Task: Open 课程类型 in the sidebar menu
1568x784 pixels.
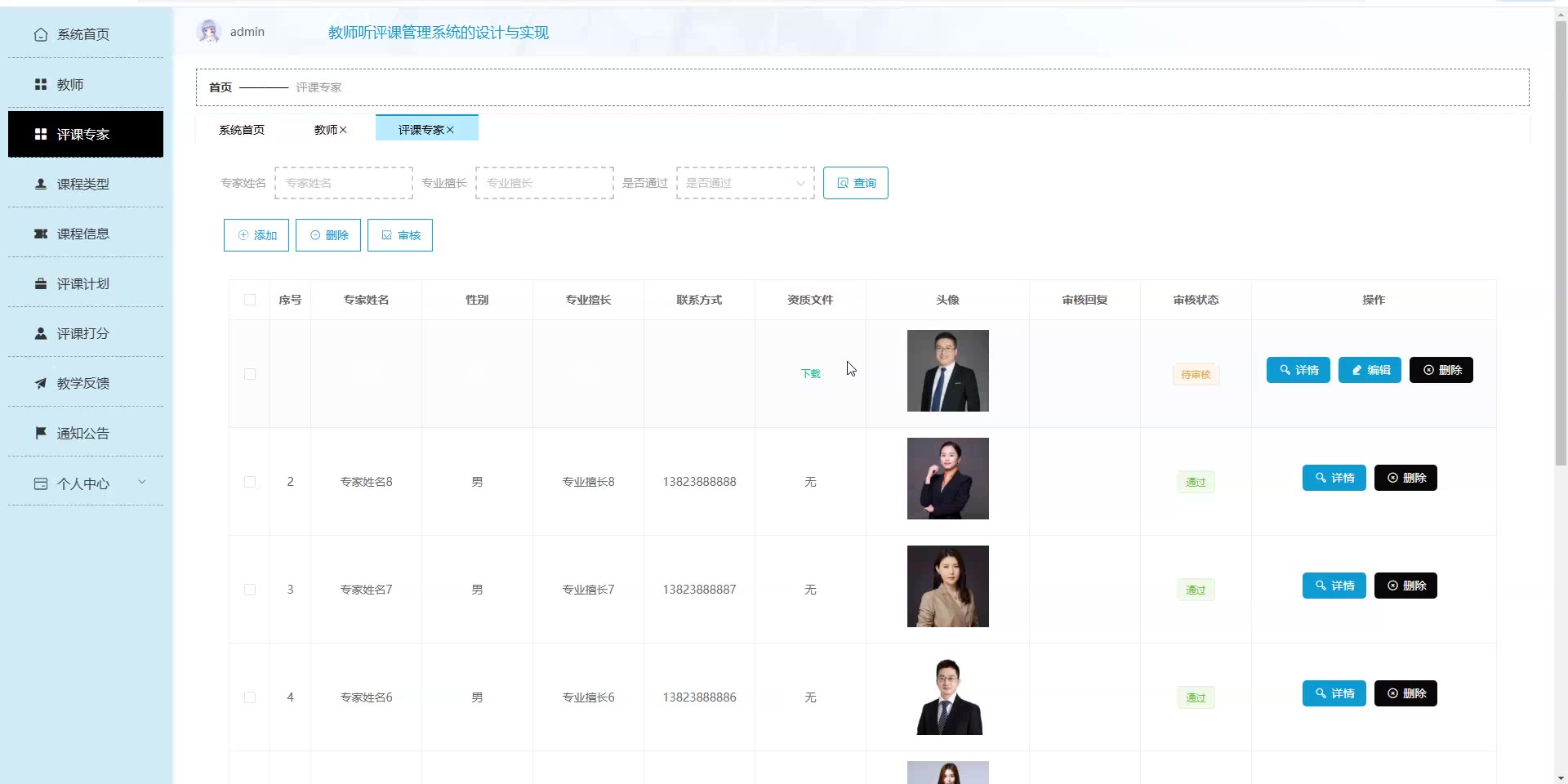Action: (x=83, y=185)
